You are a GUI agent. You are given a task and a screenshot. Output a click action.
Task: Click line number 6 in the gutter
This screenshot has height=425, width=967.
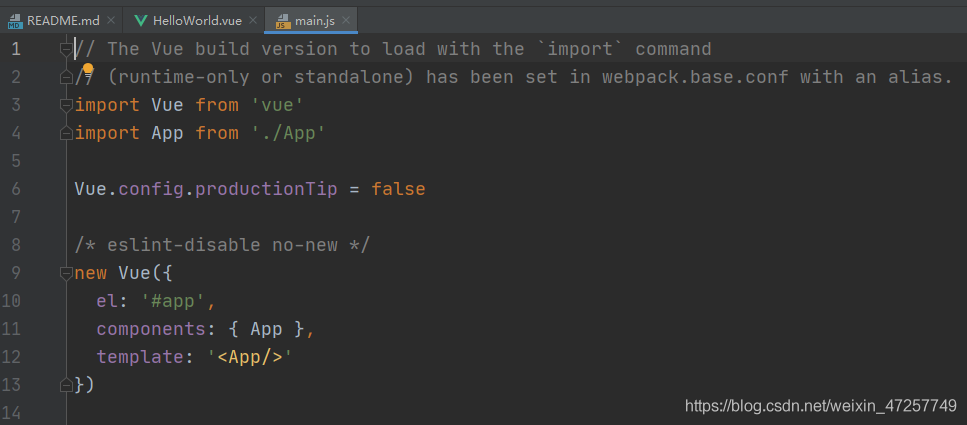[15, 189]
